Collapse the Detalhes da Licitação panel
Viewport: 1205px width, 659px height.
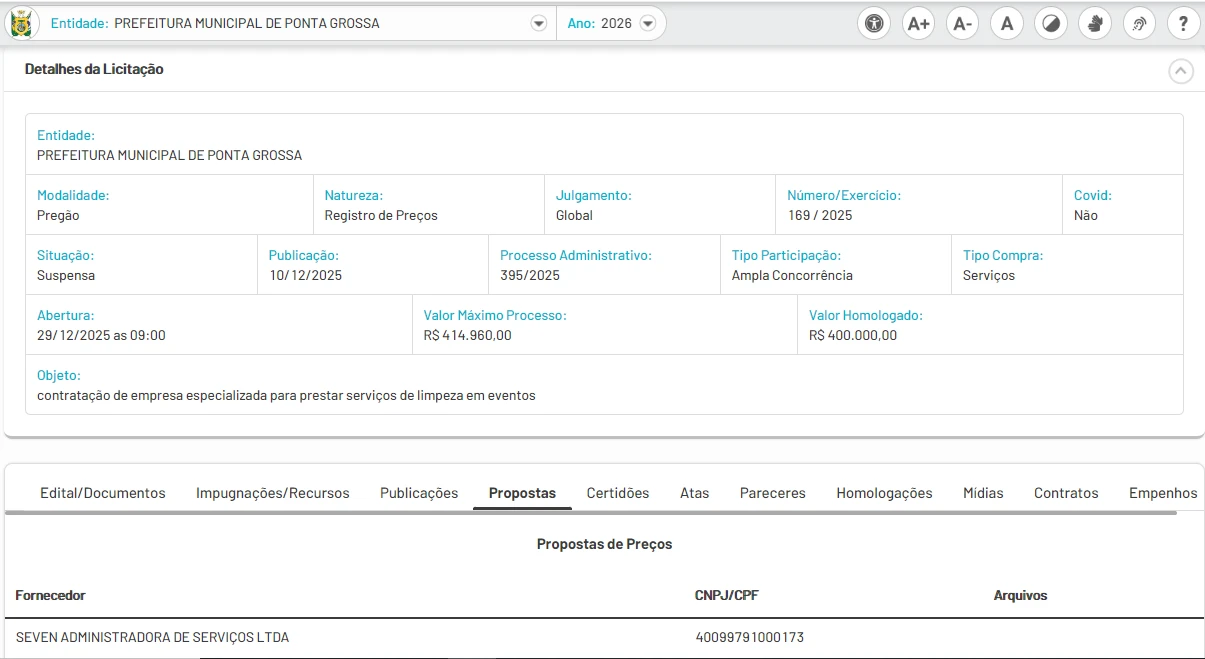(1181, 71)
